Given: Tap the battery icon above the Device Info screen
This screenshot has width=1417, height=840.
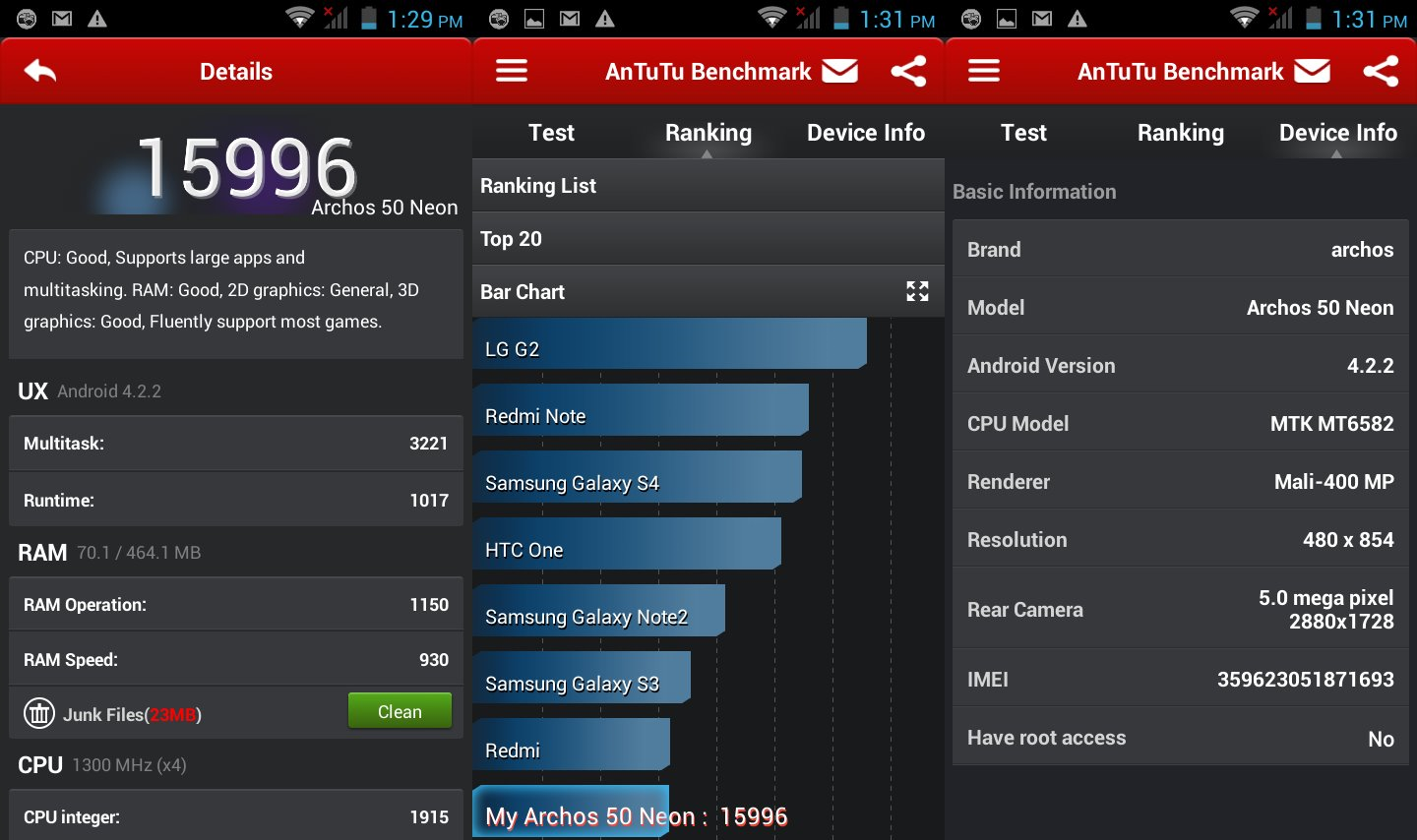Looking at the screenshot, I should (x=1314, y=18).
